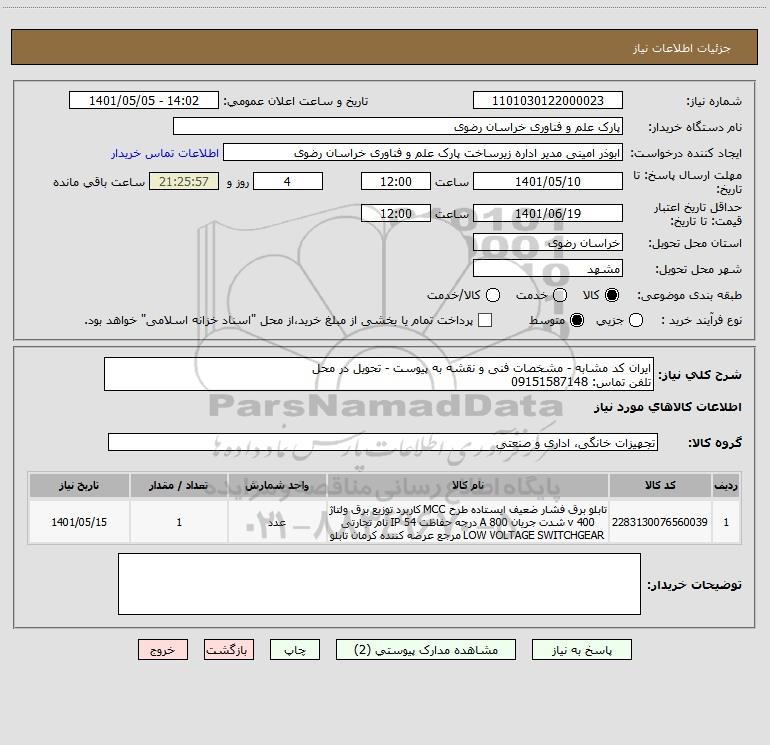This screenshot has width=770, height=745.
Task: Click the remaining time countdown 21:25:57
Action: 184,181
